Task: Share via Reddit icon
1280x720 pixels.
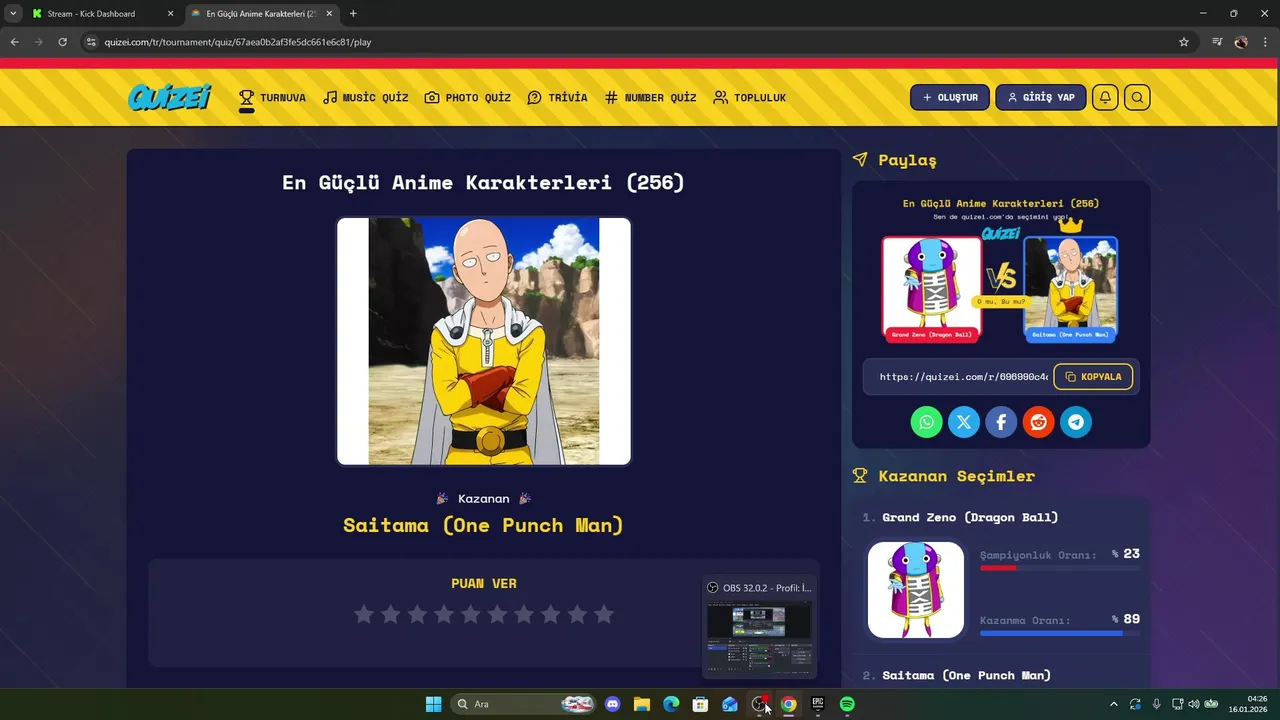Action: pyautogui.click(x=1039, y=422)
